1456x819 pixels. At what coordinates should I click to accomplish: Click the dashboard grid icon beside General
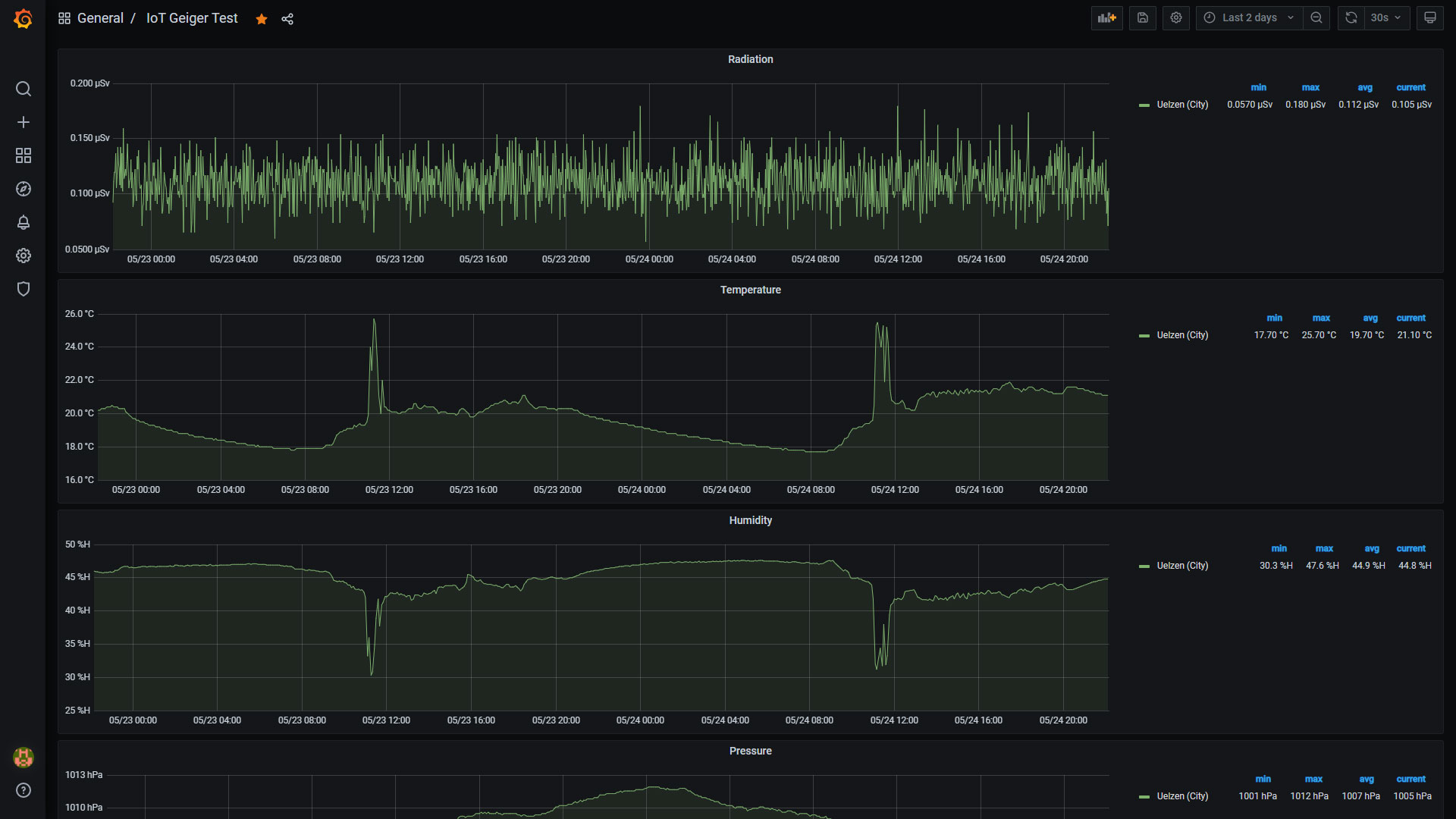tap(64, 18)
